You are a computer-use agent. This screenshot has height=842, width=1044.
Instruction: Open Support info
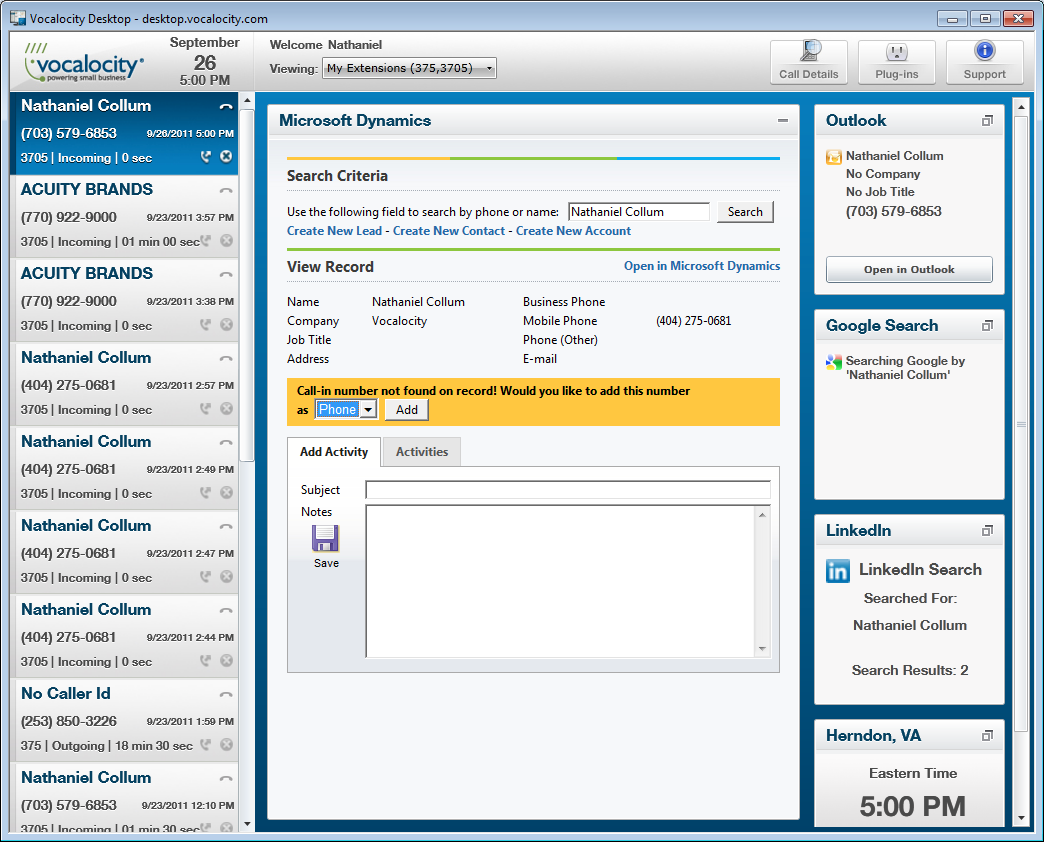pos(984,62)
